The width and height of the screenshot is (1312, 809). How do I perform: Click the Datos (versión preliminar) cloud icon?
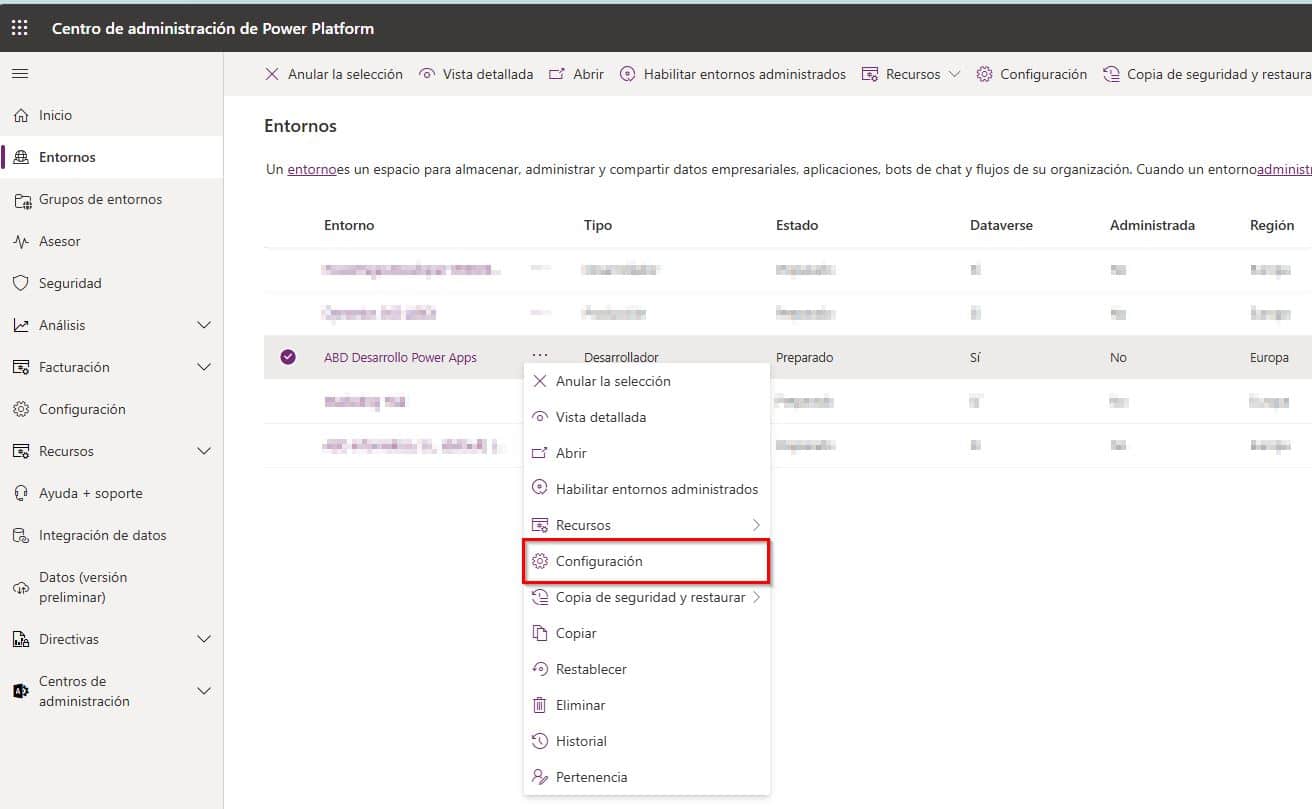[21, 587]
